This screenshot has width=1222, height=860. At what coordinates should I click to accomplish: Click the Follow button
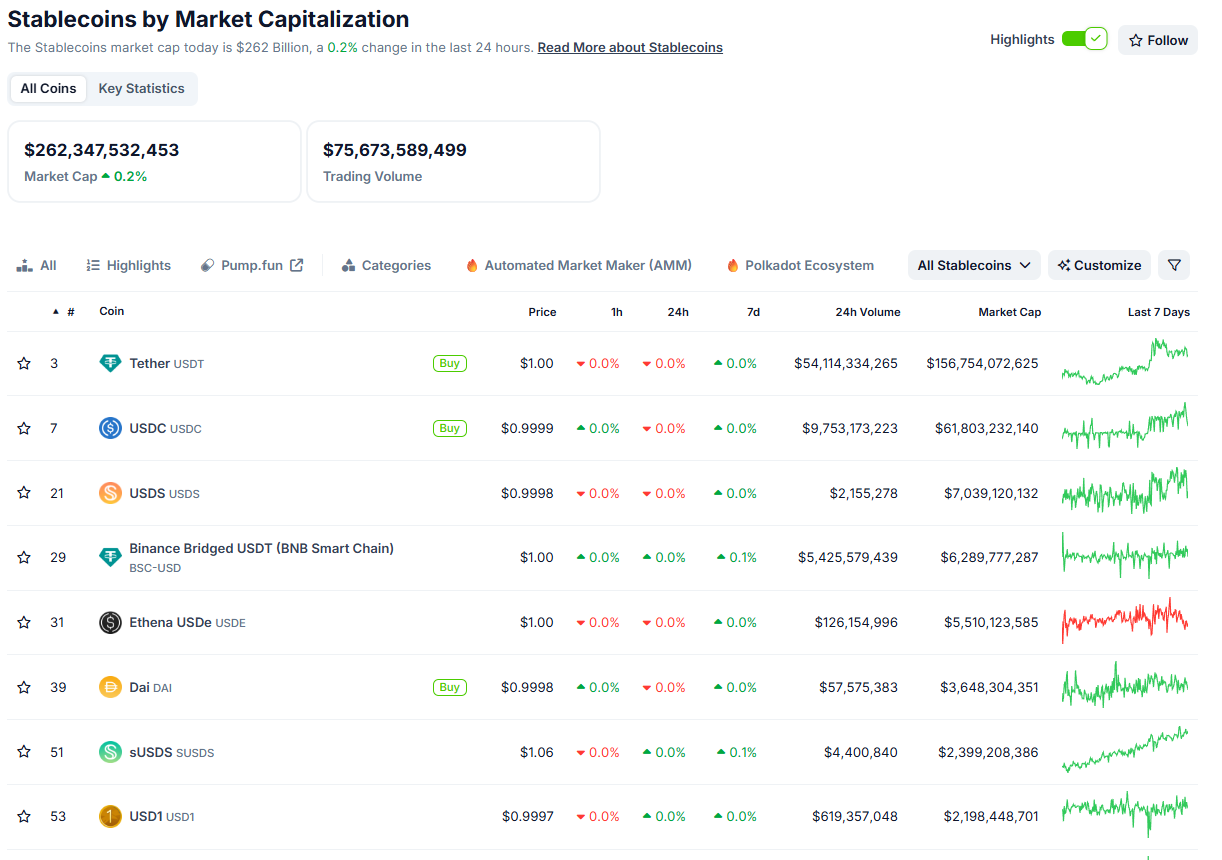tap(1158, 40)
